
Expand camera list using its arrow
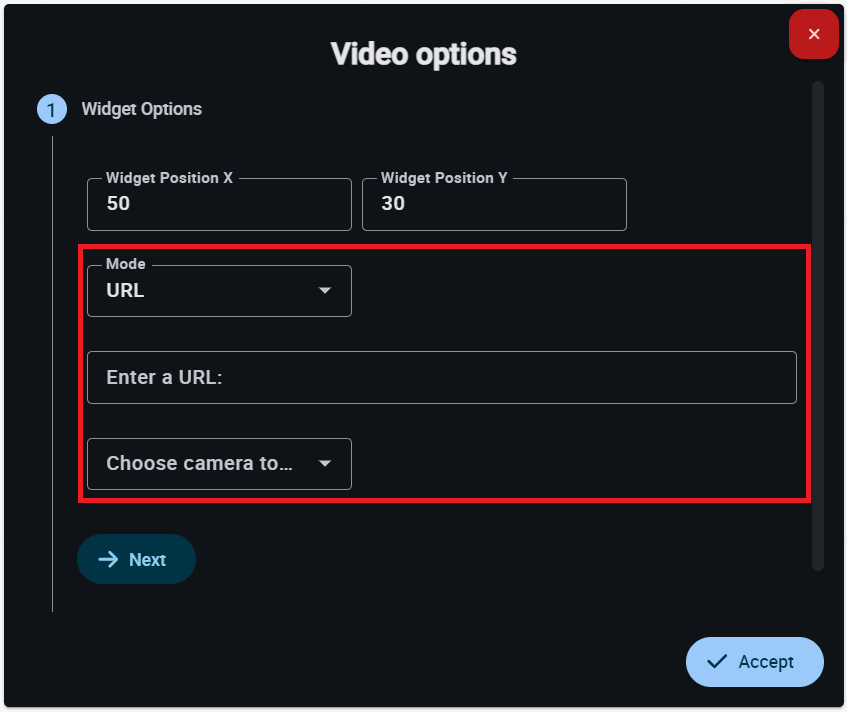pyautogui.click(x=324, y=464)
